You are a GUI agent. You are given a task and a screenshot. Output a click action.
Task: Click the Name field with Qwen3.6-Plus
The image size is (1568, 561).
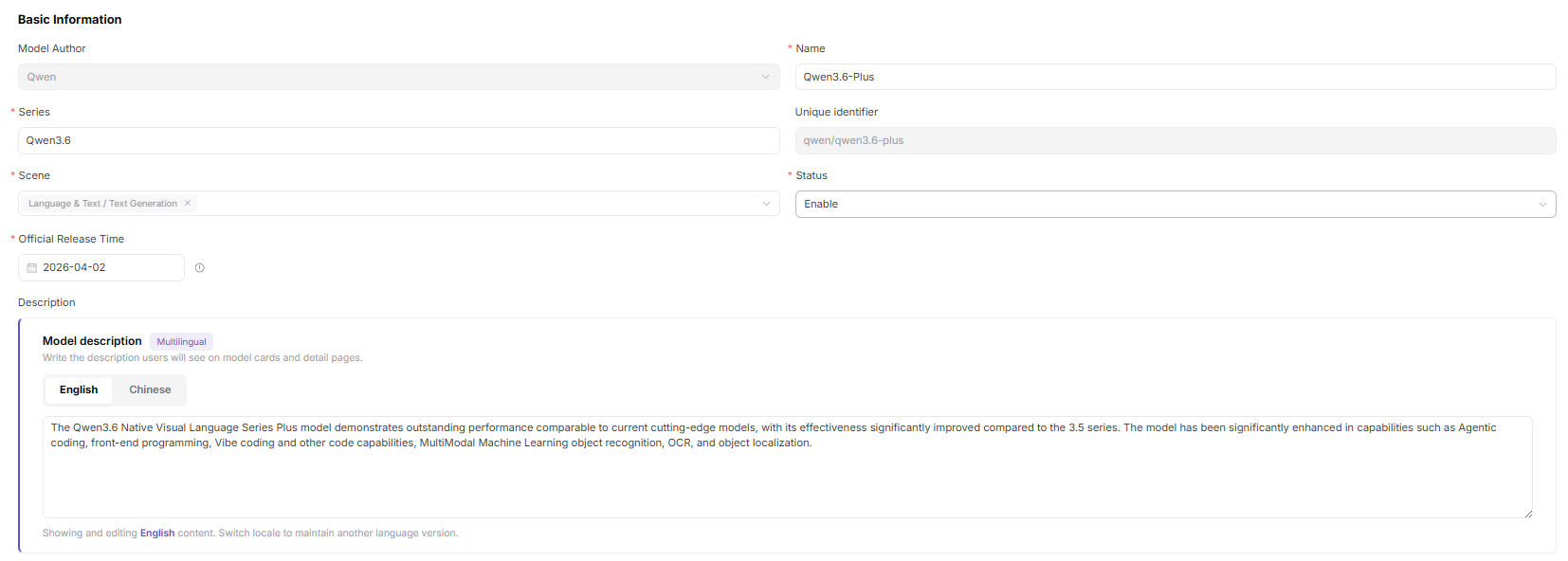(x=1176, y=77)
